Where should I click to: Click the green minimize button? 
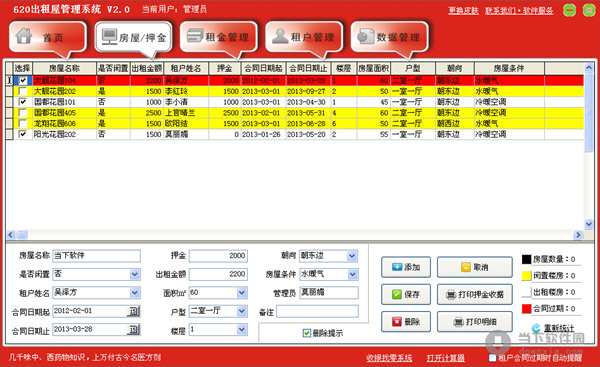click(x=569, y=10)
